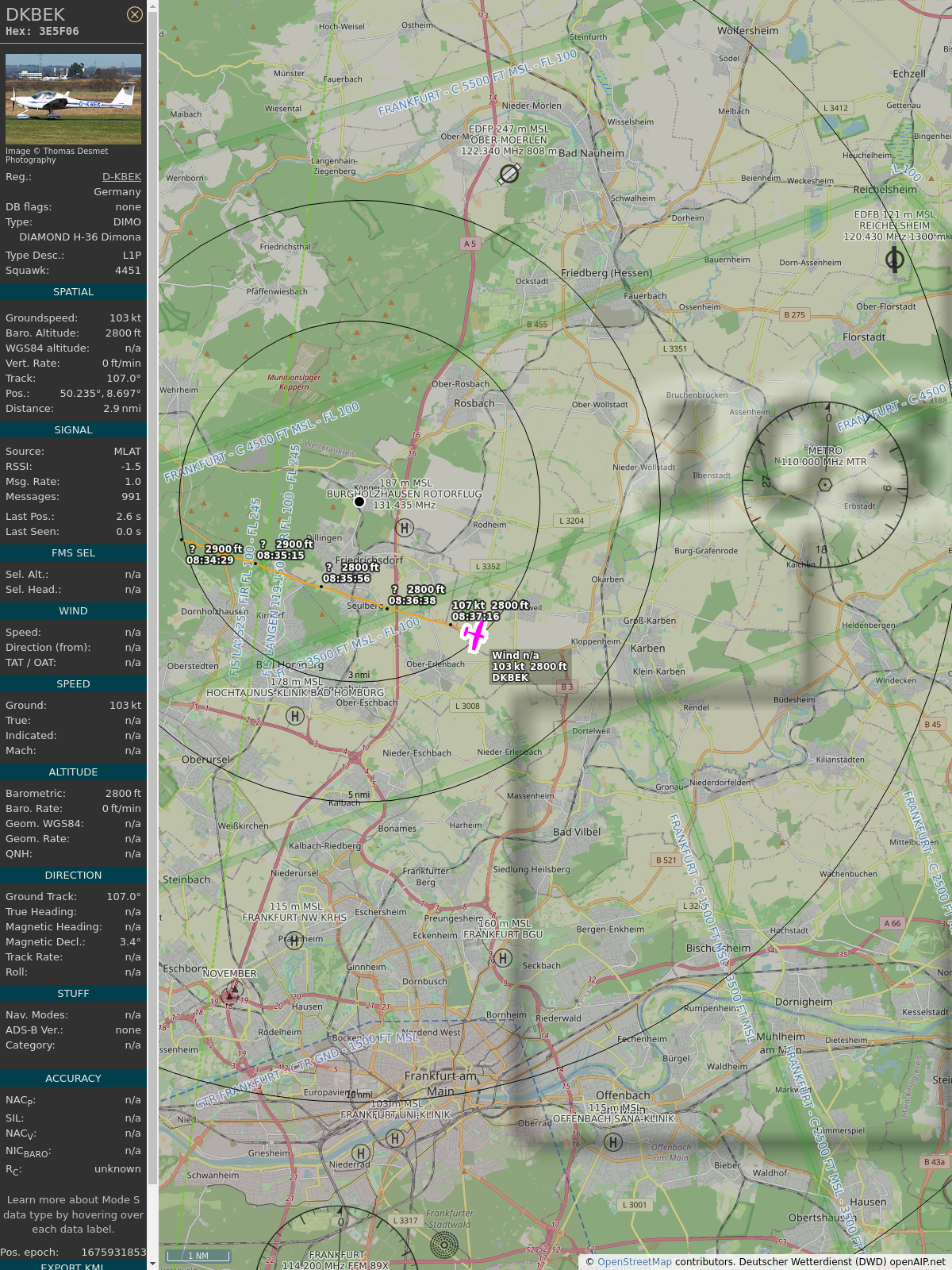Click the Frankfurt BGU heliport H icon
The width and height of the screenshot is (952, 1270).
[503, 958]
